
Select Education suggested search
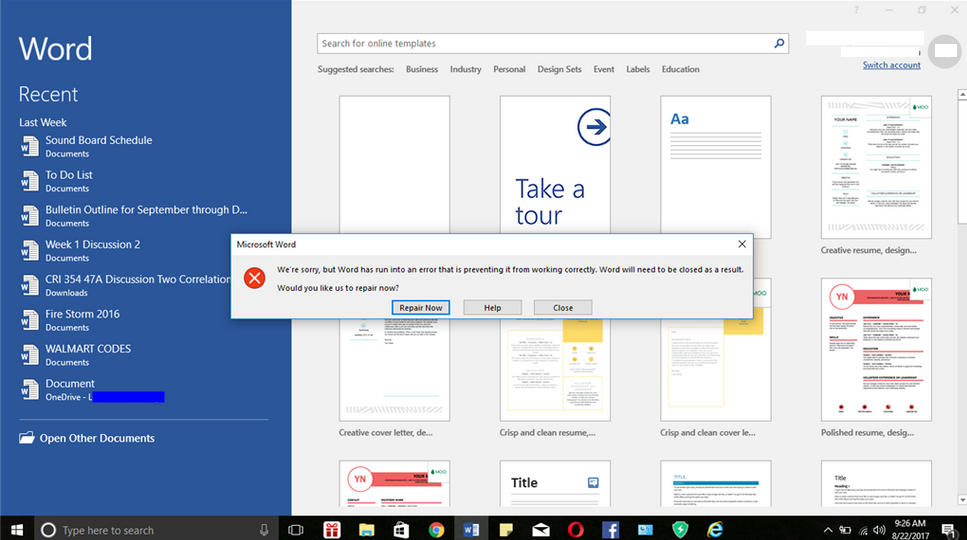tap(680, 69)
